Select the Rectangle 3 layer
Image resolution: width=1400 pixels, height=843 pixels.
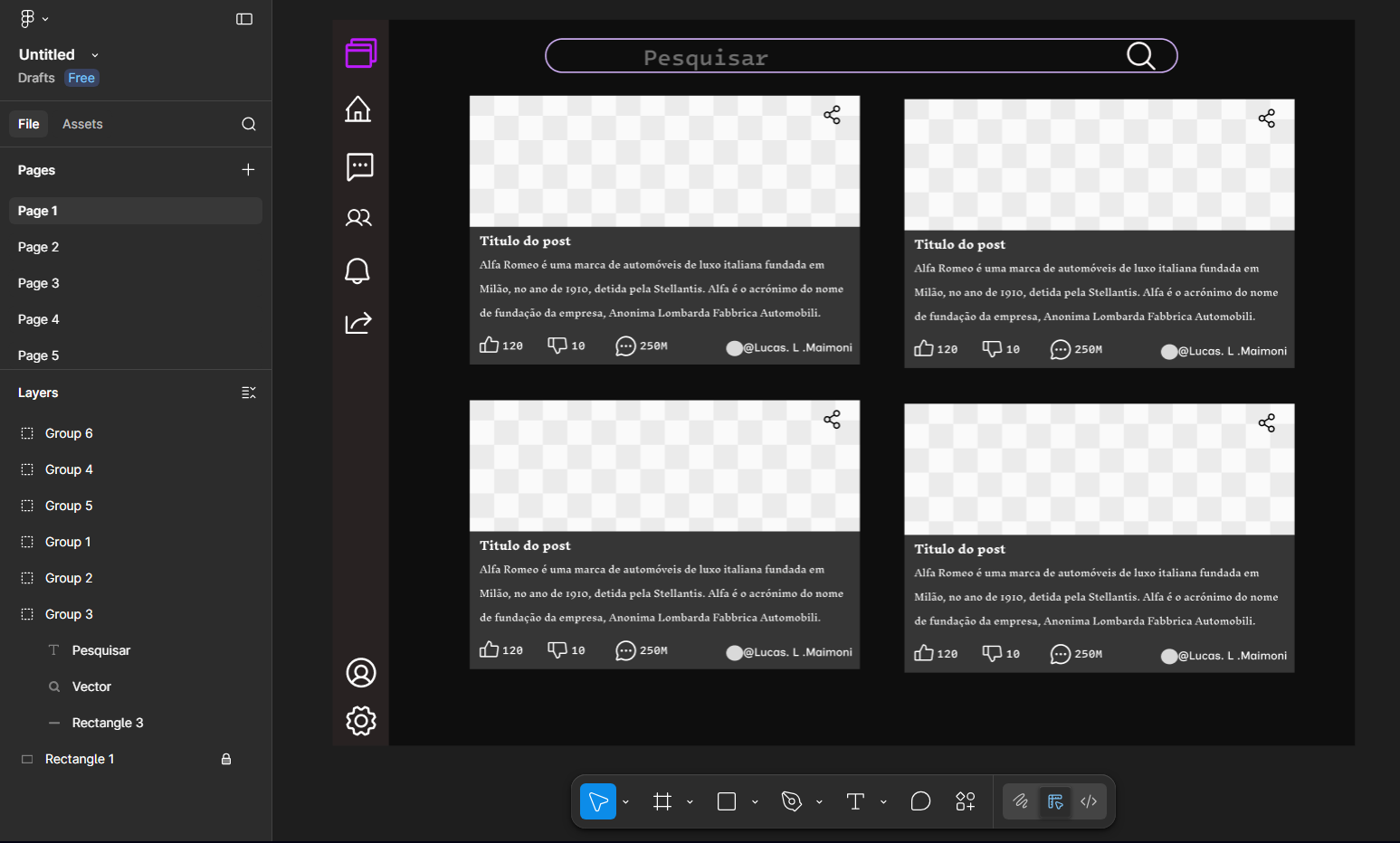click(x=136, y=723)
